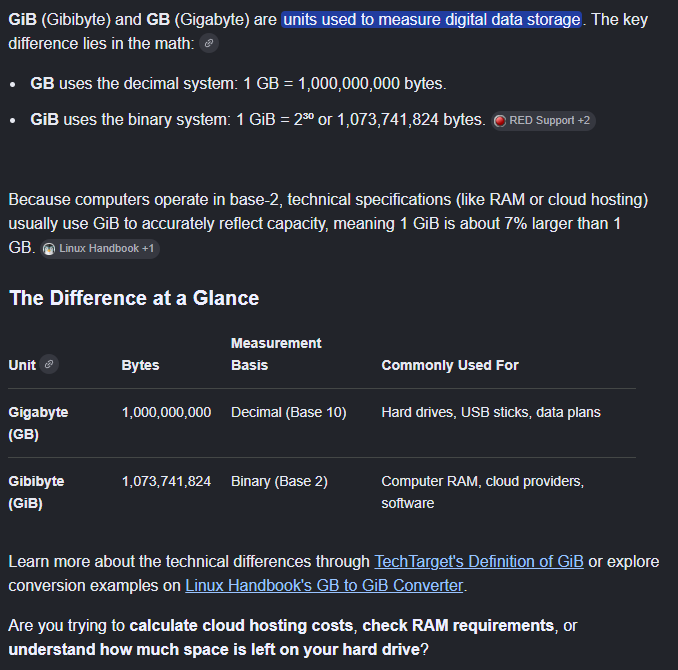Click "The Difference at a Glance" heading
The height and width of the screenshot is (670, 678).
tap(134, 298)
